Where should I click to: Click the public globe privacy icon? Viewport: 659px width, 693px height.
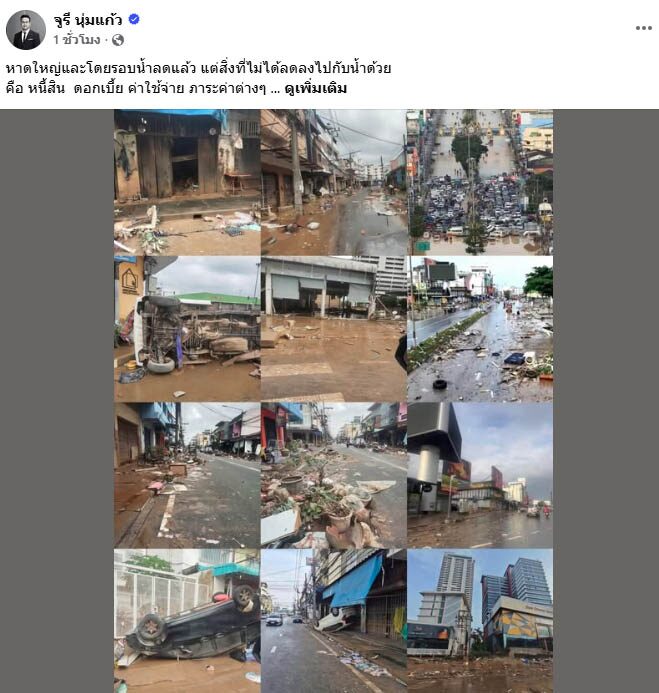coord(118,40)
